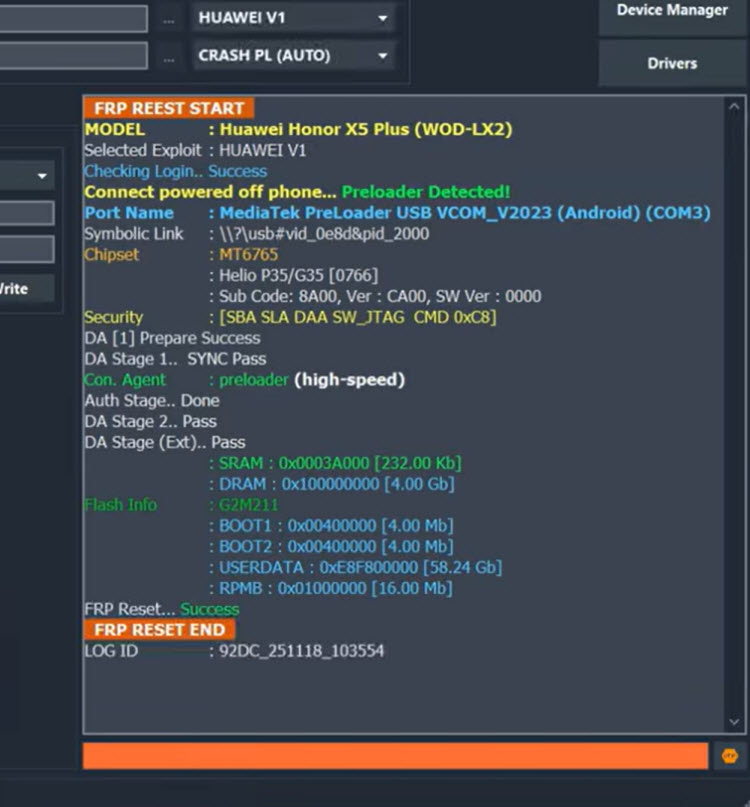Click the Checking Login.. Success line

tap(176, 171)
